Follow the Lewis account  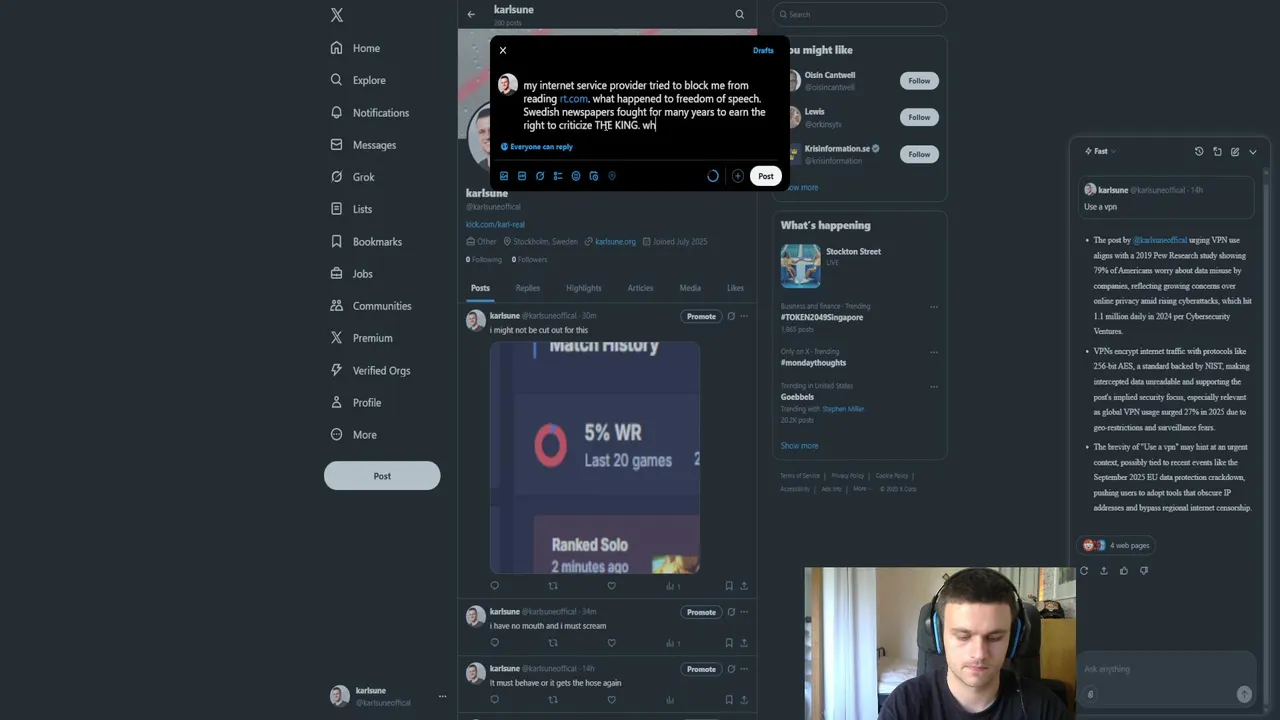coord(919,117)
